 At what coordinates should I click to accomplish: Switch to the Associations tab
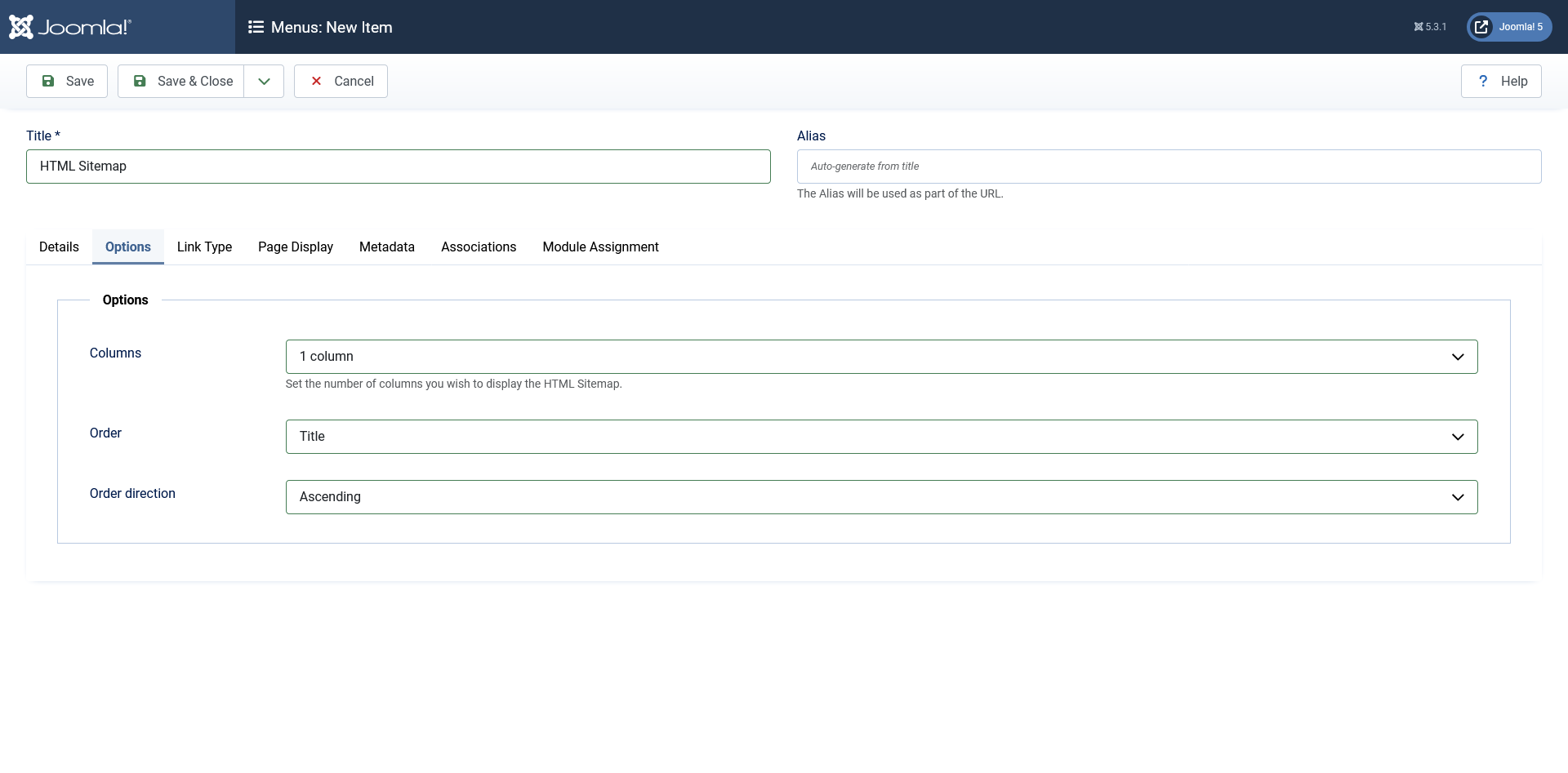tap(479, 247)
